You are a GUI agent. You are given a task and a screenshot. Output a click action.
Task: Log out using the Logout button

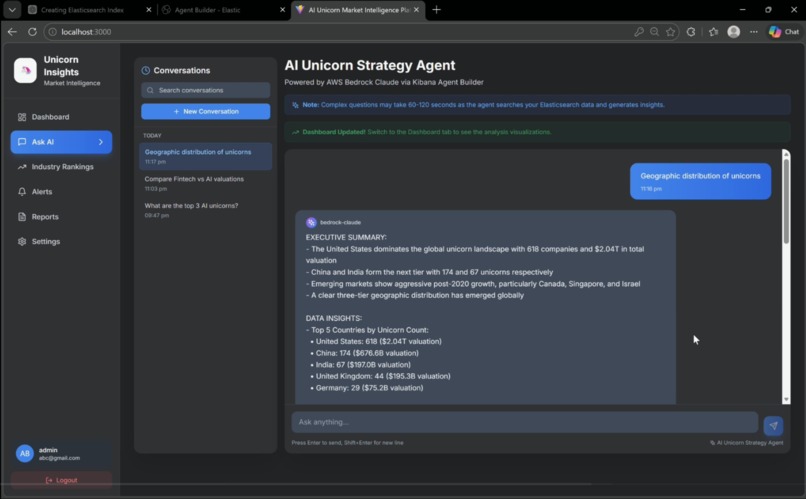61,480
